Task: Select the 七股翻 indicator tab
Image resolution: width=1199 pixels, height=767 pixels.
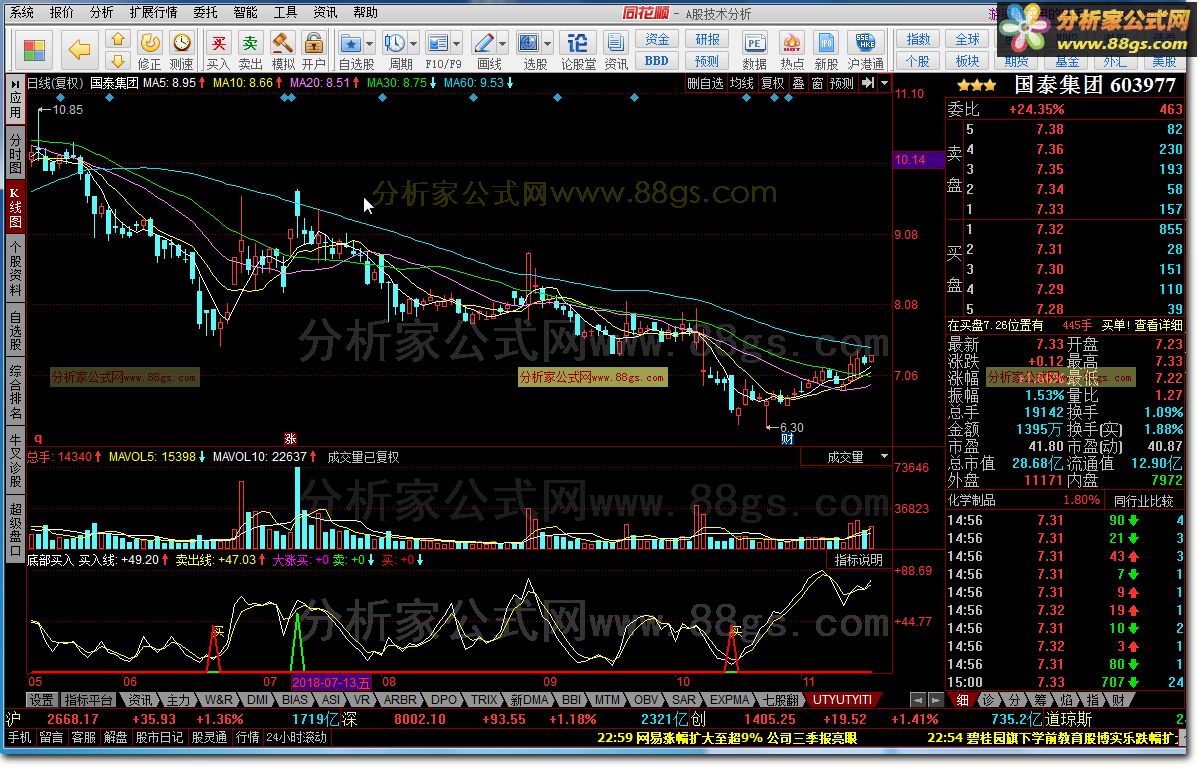Action: [x=781, y=700]
